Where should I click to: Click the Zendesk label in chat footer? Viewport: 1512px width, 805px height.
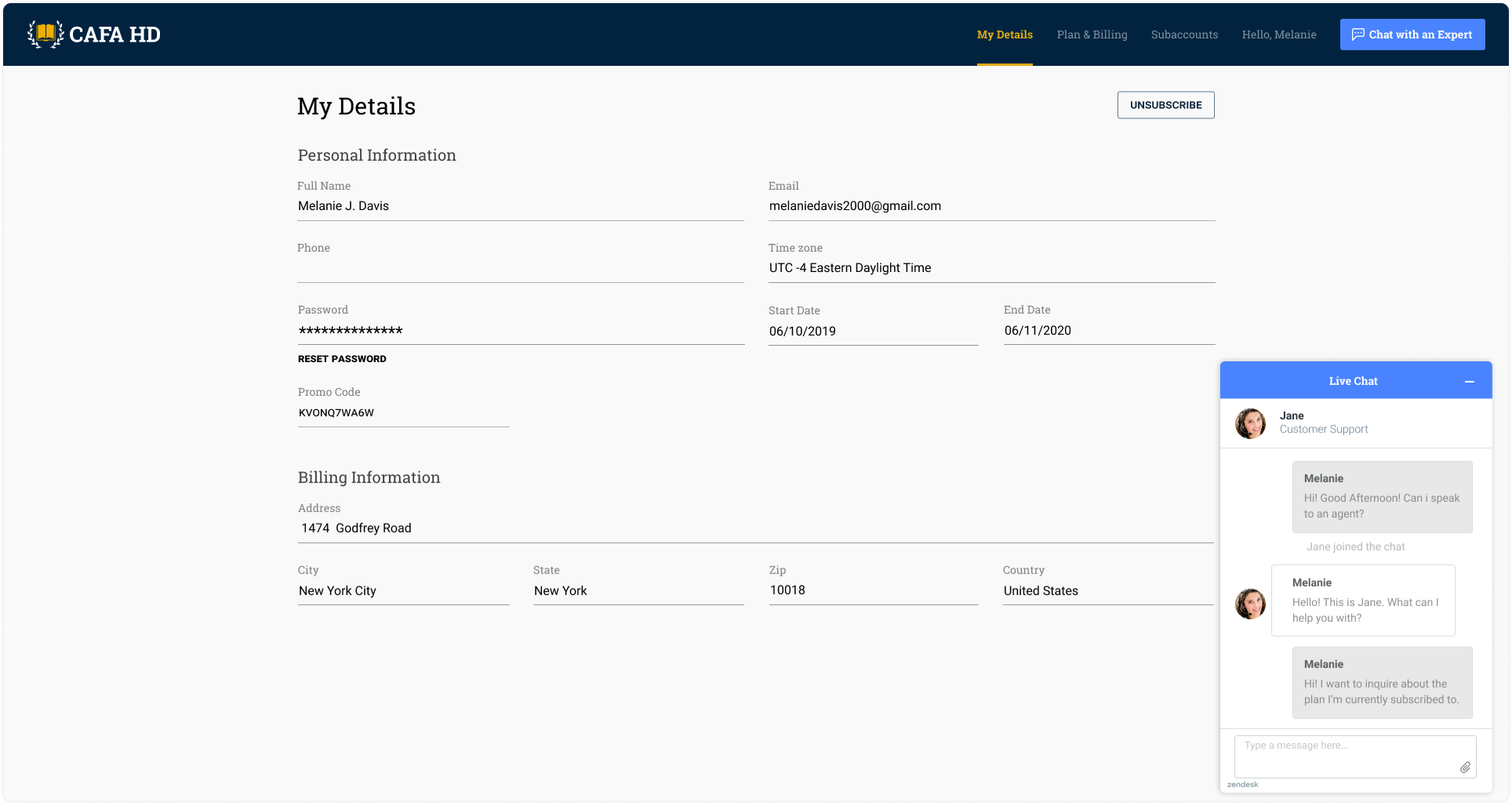click(1242, 785)
